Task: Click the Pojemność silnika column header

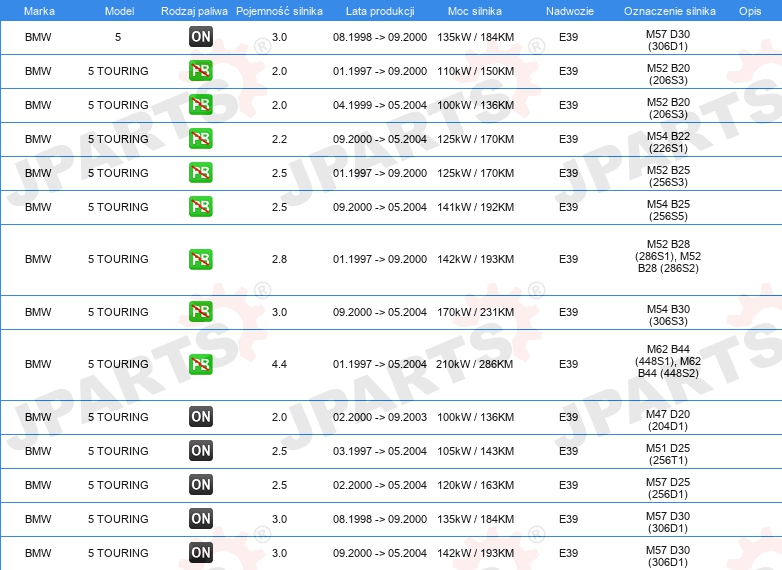Action: [x=279, y=11]
